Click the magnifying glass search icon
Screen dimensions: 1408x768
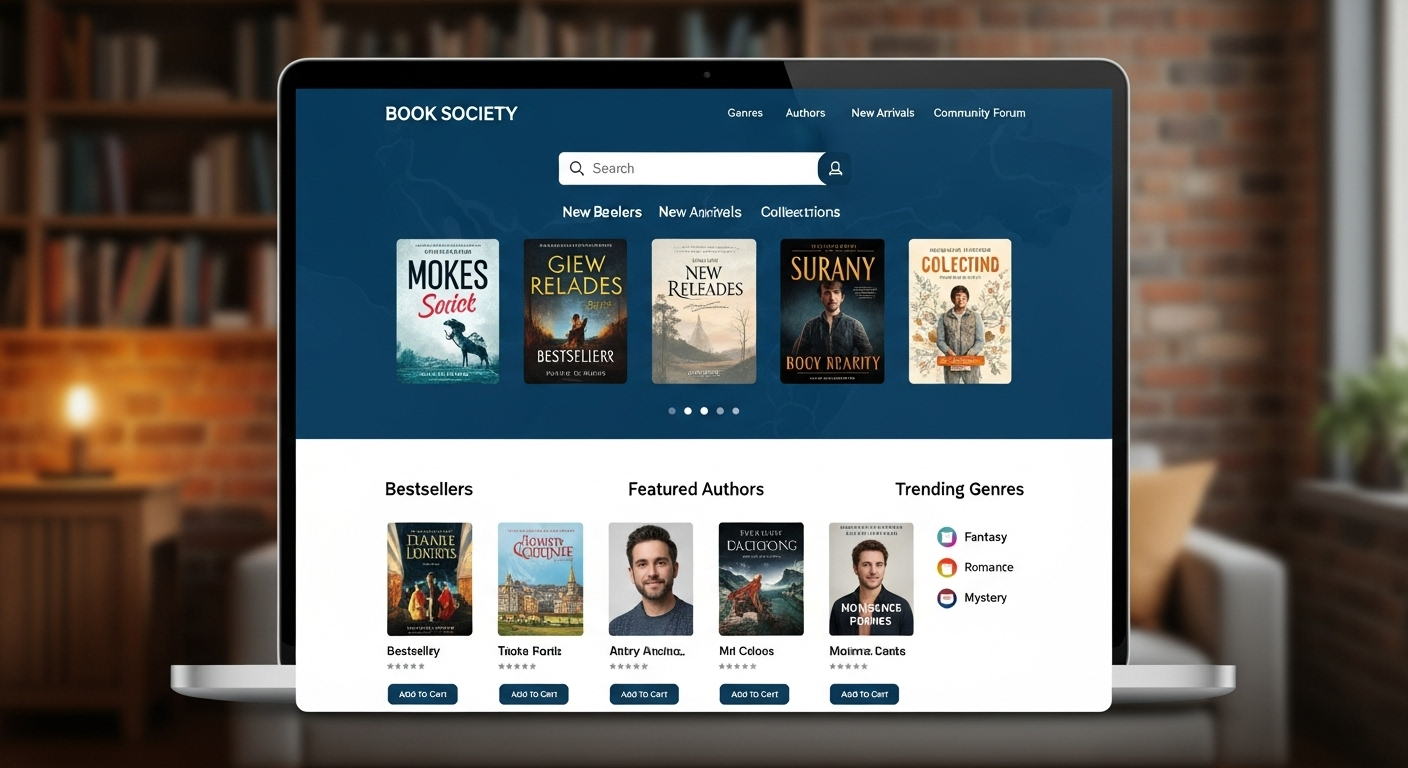point(577,169)
